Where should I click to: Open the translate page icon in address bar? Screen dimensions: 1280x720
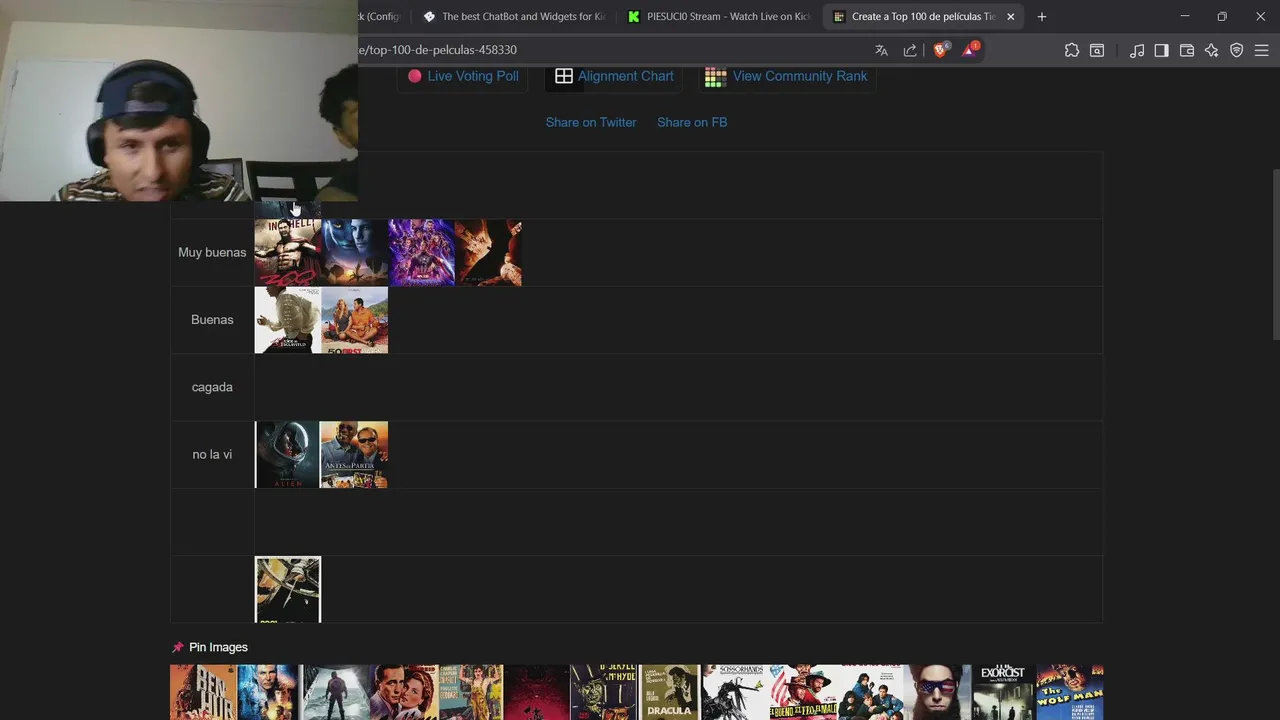(881, 50)
